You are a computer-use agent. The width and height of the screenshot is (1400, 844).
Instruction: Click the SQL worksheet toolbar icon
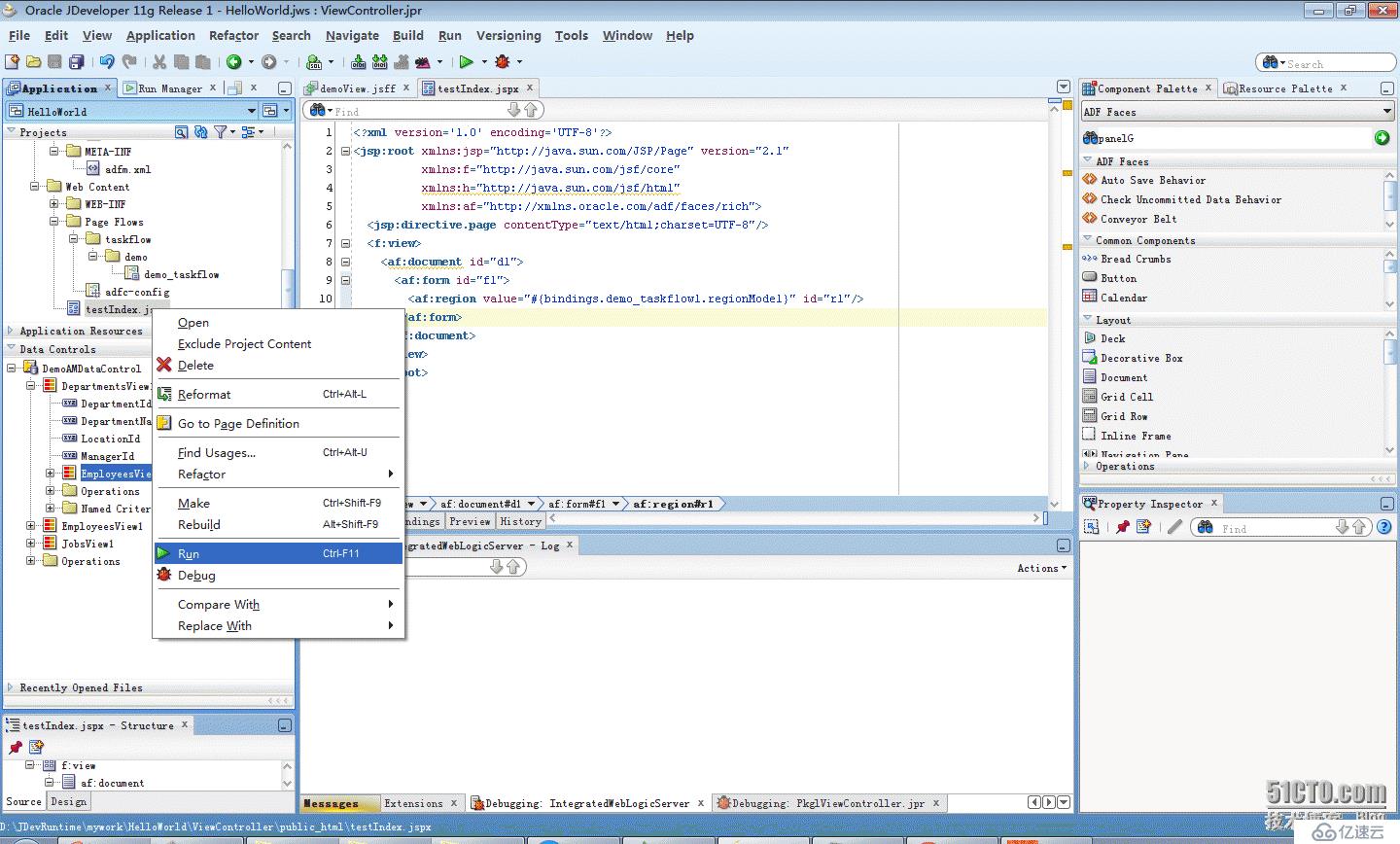coord(314,62)
